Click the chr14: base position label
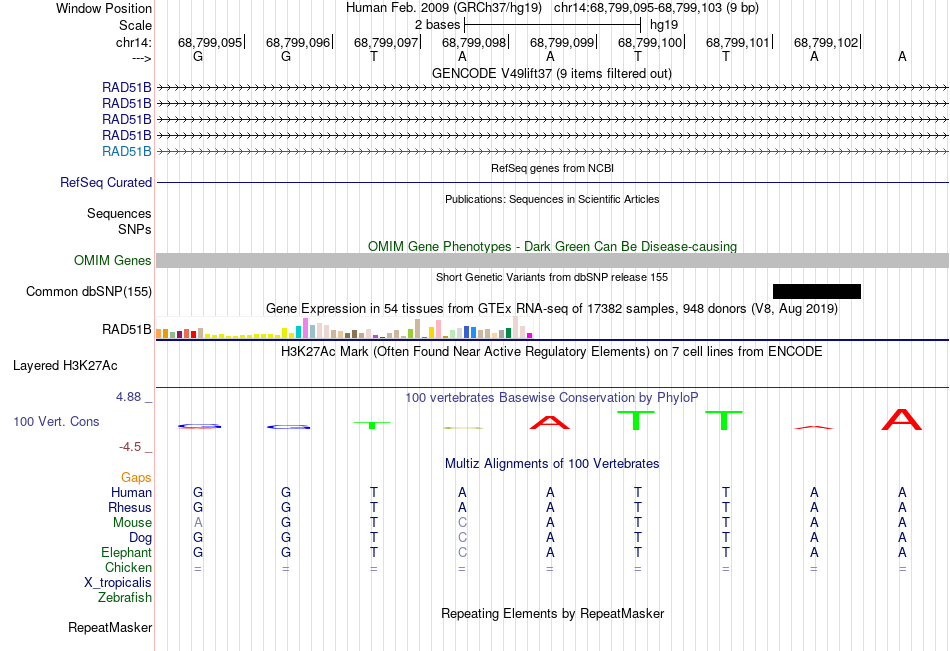 pyautogui.click(x=134, y=42)
